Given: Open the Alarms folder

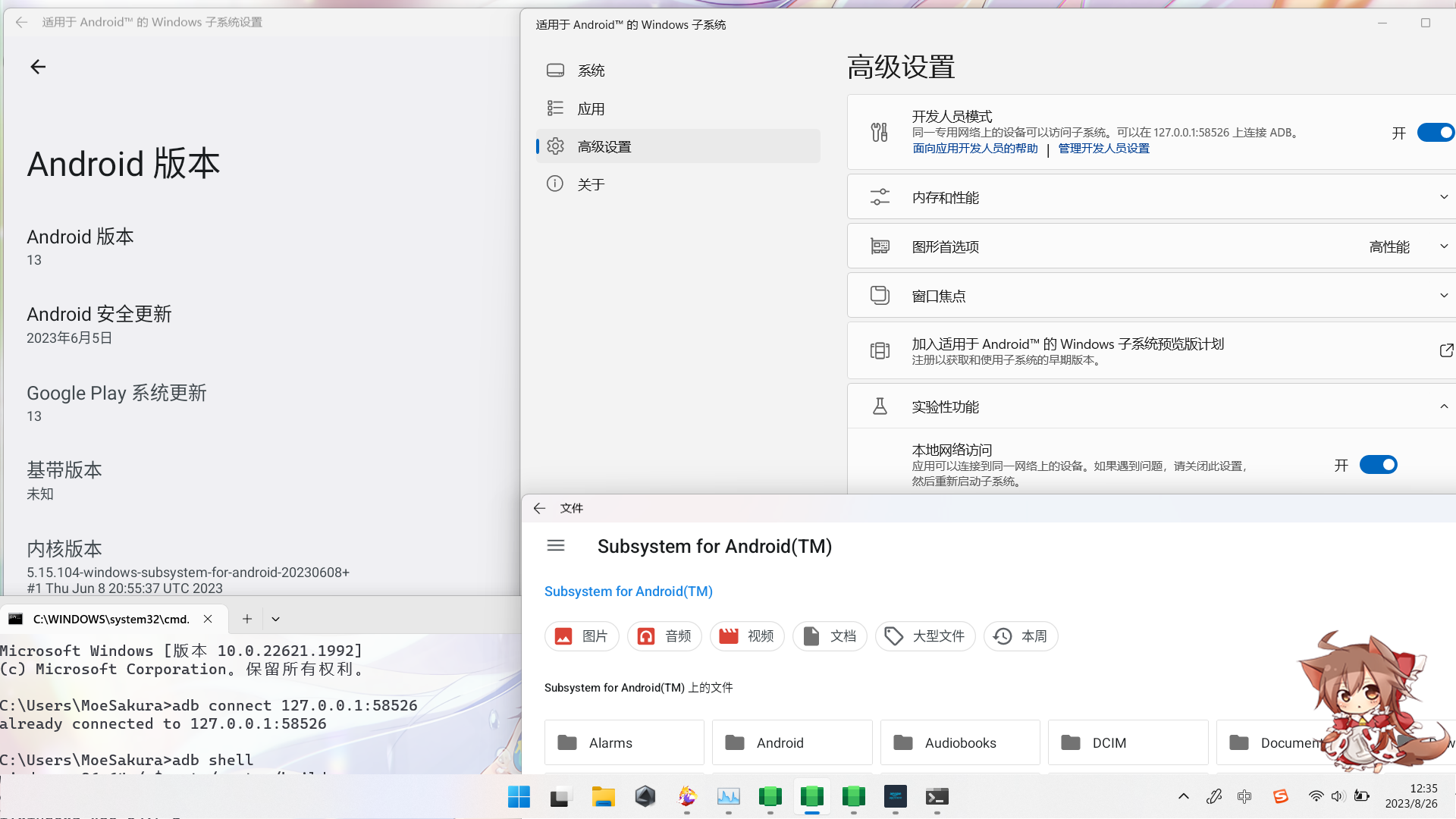Looking at the screenshot, I should [x=623, y=742].
